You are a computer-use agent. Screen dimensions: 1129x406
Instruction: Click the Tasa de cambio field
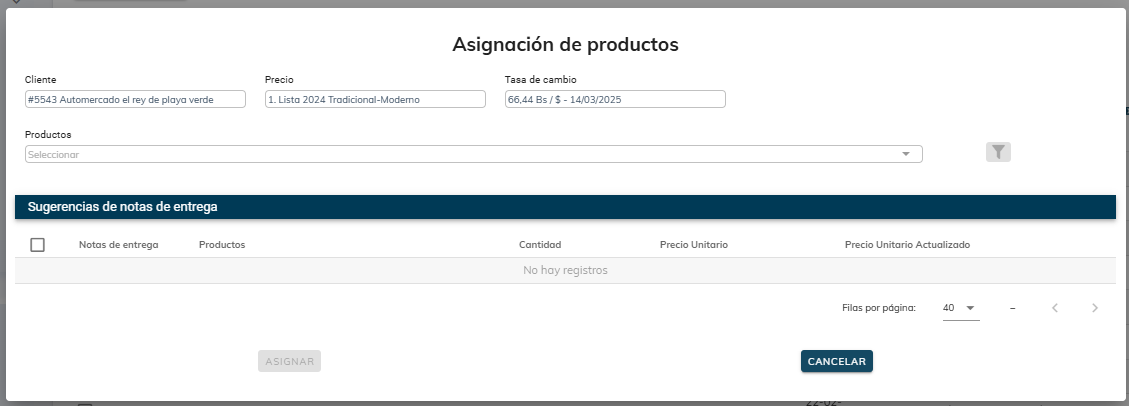coord(615,99)
